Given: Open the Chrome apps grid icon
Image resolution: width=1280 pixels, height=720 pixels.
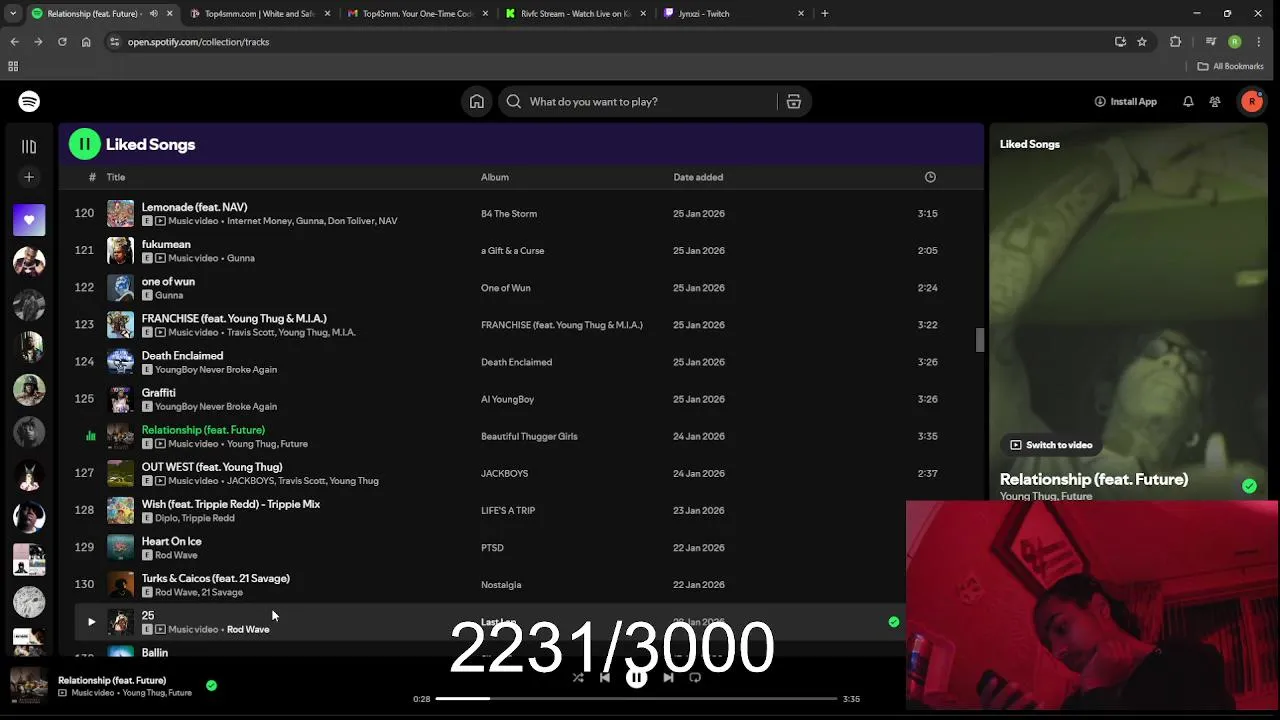Looking at the screenshot, I should coord(13,66).
